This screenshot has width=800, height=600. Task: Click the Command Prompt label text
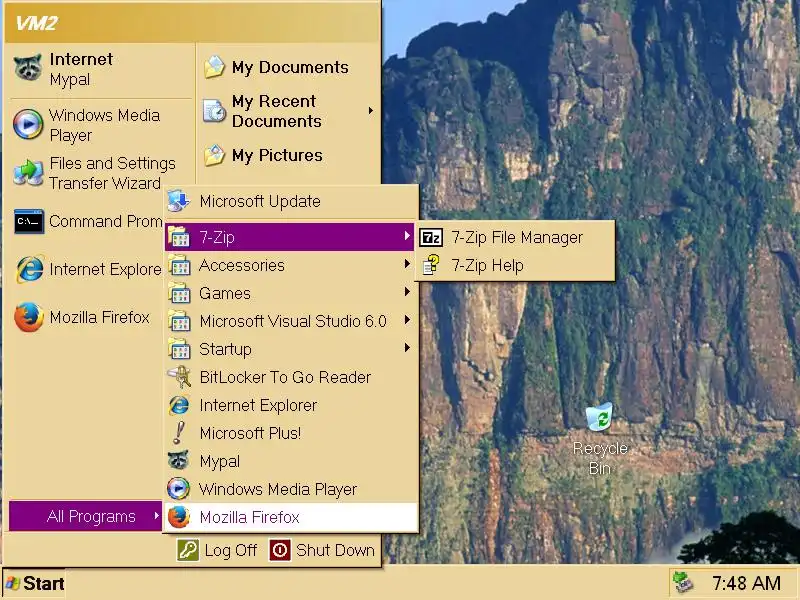pos(106,221)
